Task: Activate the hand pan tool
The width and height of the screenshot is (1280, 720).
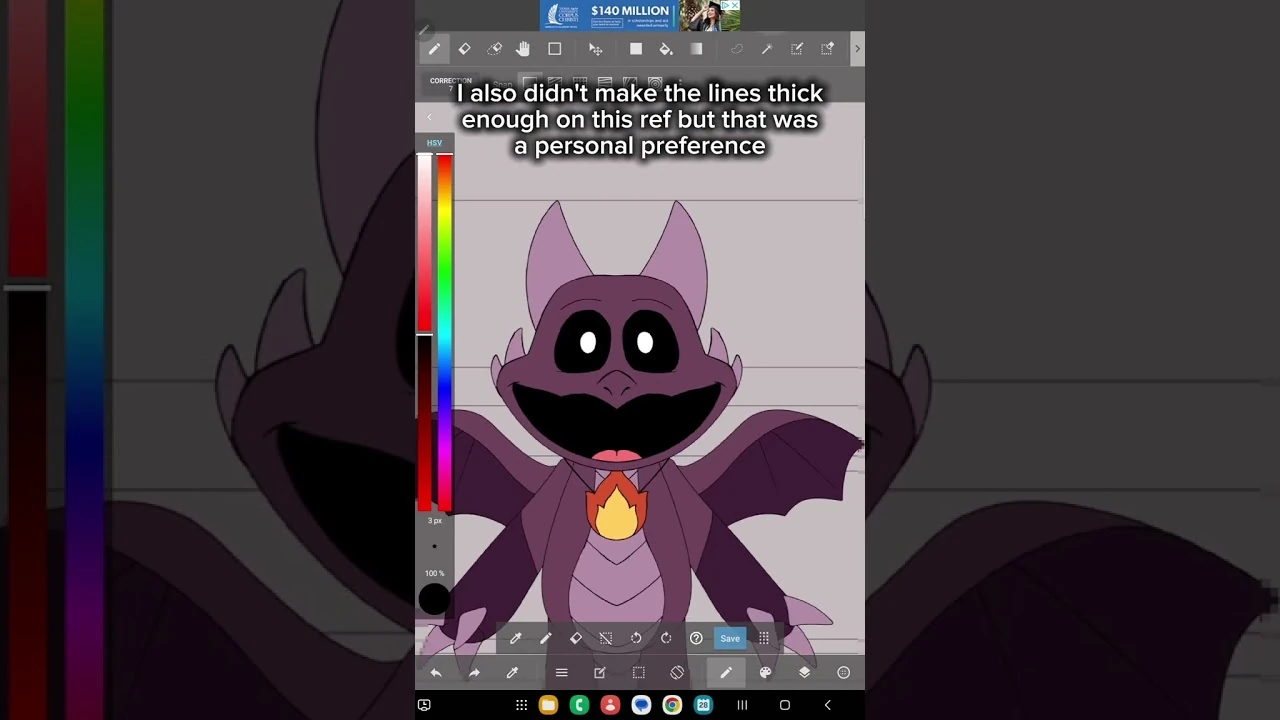Action: pos(523,49)
